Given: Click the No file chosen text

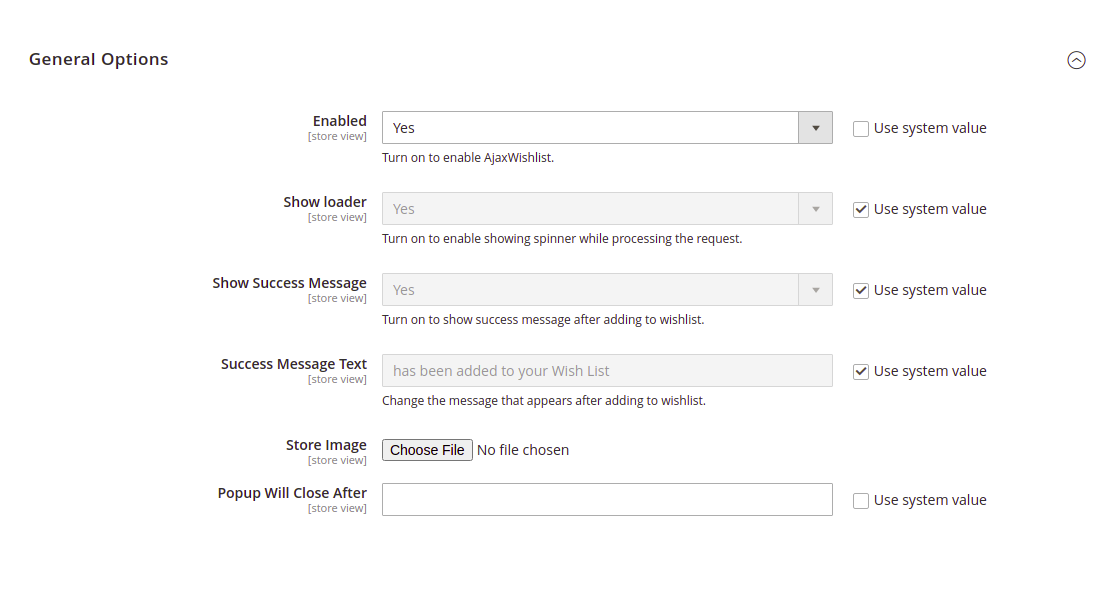Looking at the screenshot, I should click(523, 450).
